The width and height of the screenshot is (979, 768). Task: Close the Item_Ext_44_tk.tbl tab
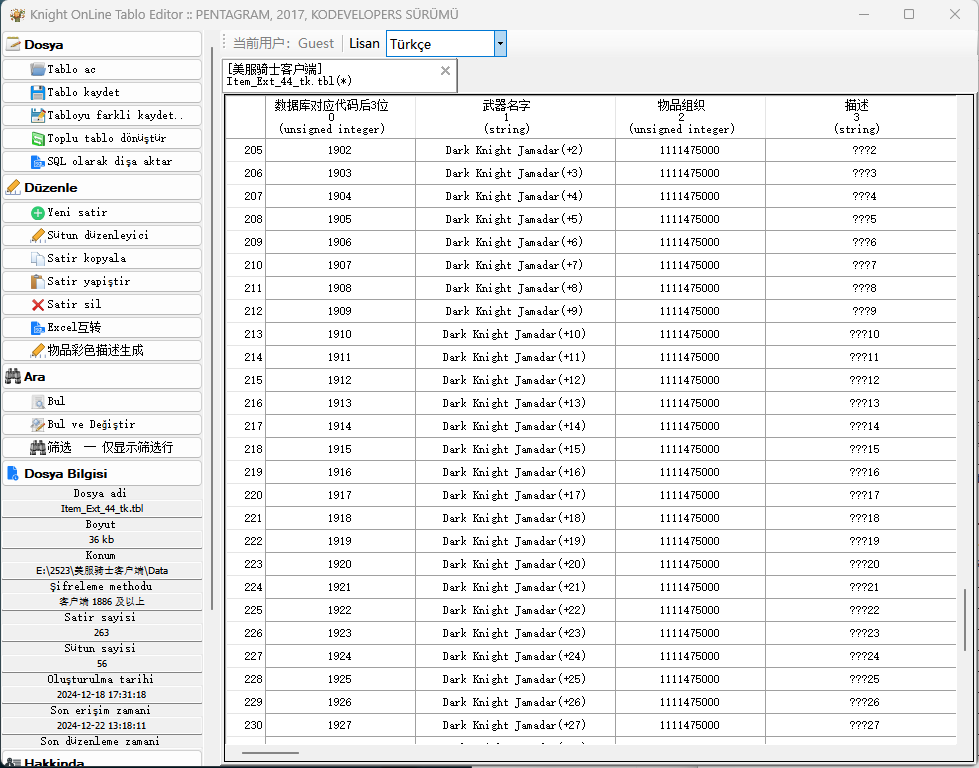[445, 71]
